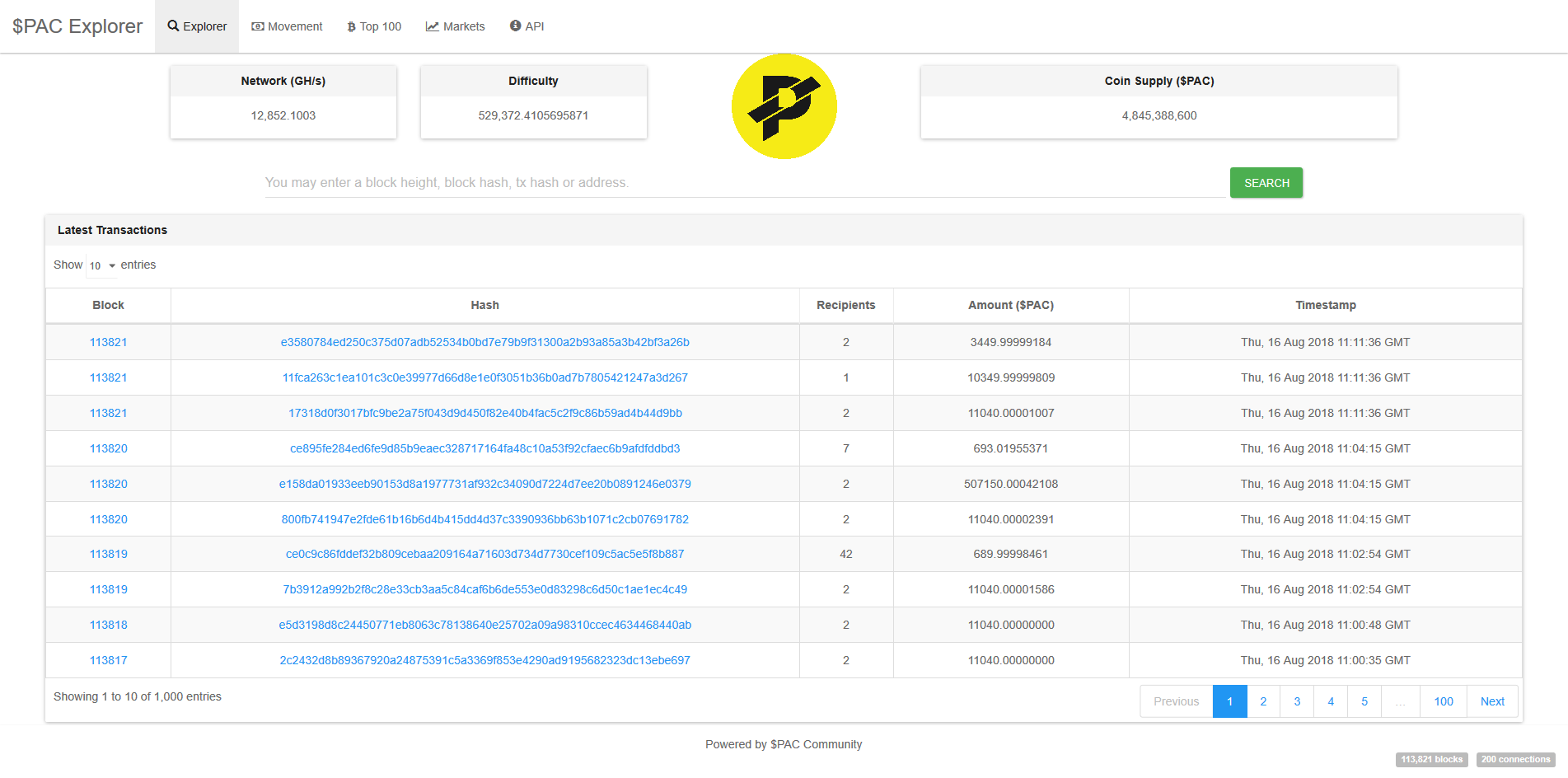This screenshot has width=1568, height=778.
Task: Select Coin Supply value 4,845,388,600
Action: point(1159,115)
